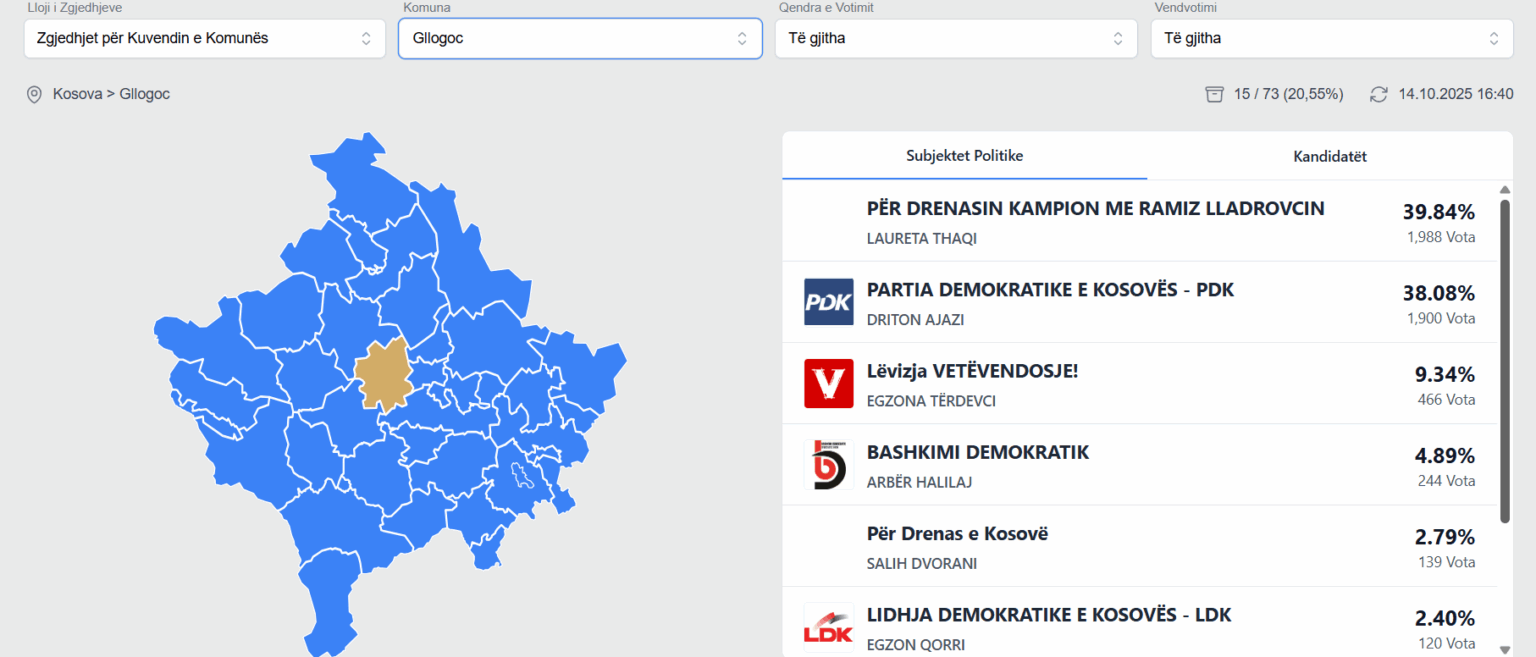Click the refresh icon beside timestamp

pyautogui.click(x=1379, y=94)
